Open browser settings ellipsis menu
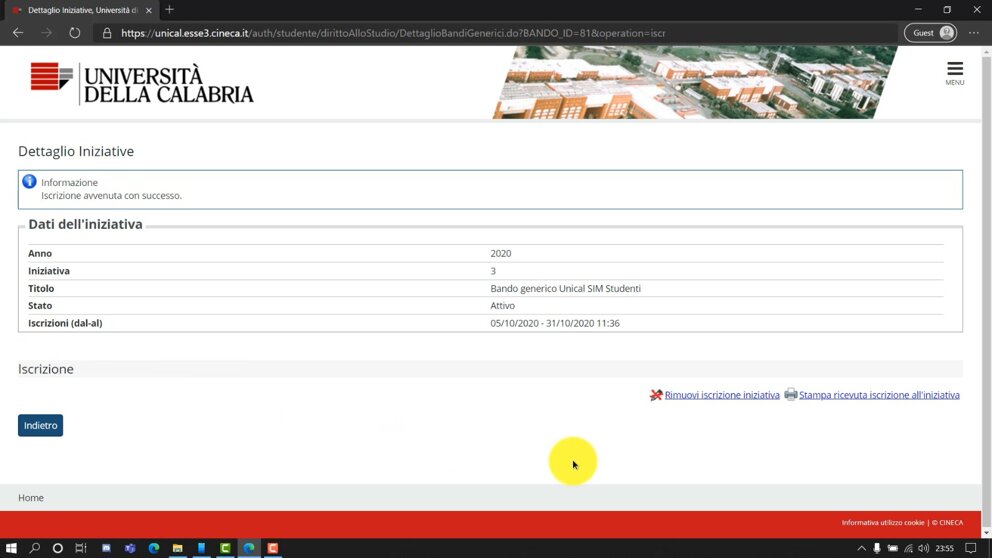This screenshot has height=558, width=992. tap(974, 33)
